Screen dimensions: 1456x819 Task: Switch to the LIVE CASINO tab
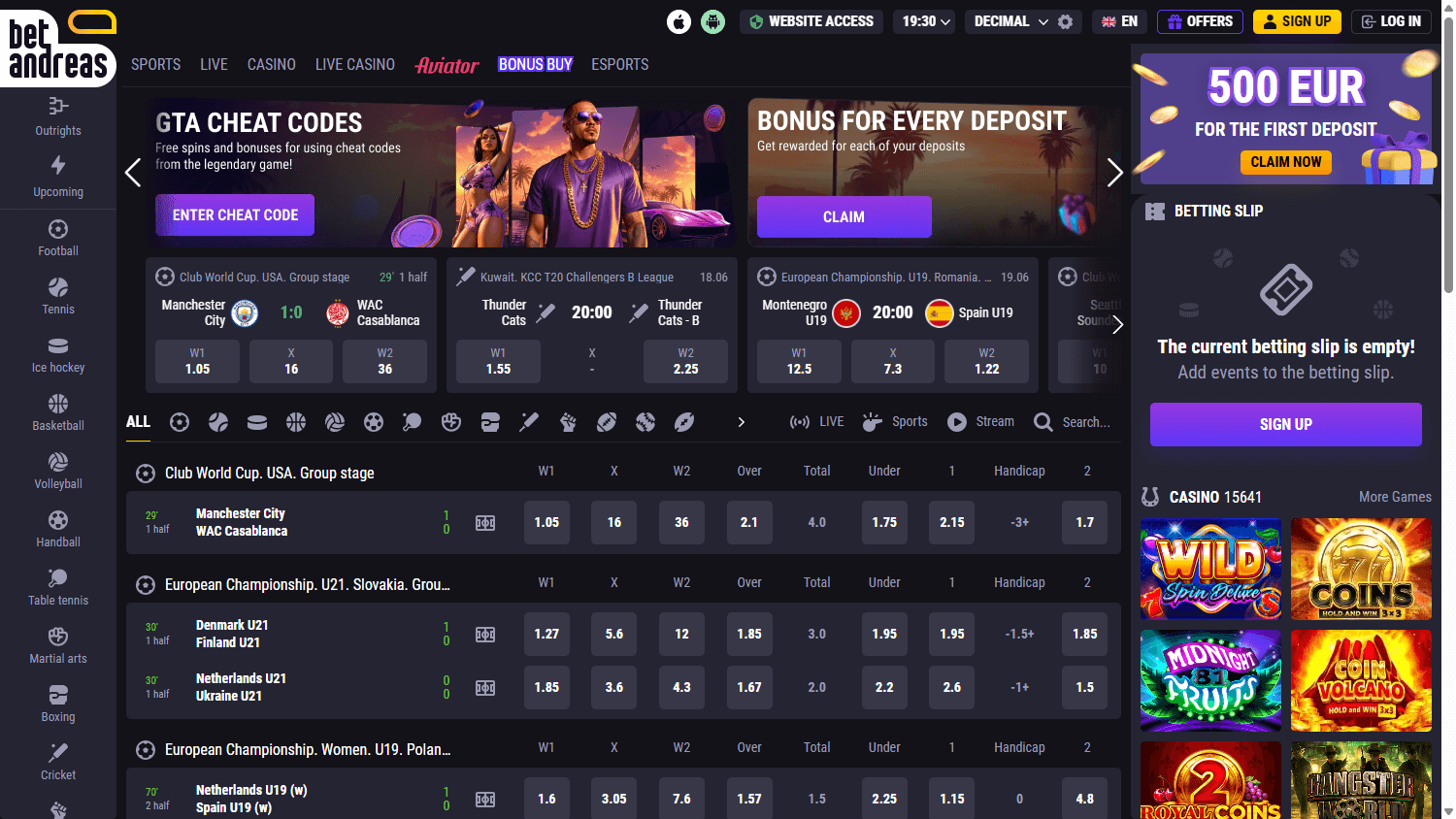(x=354, y=64)
